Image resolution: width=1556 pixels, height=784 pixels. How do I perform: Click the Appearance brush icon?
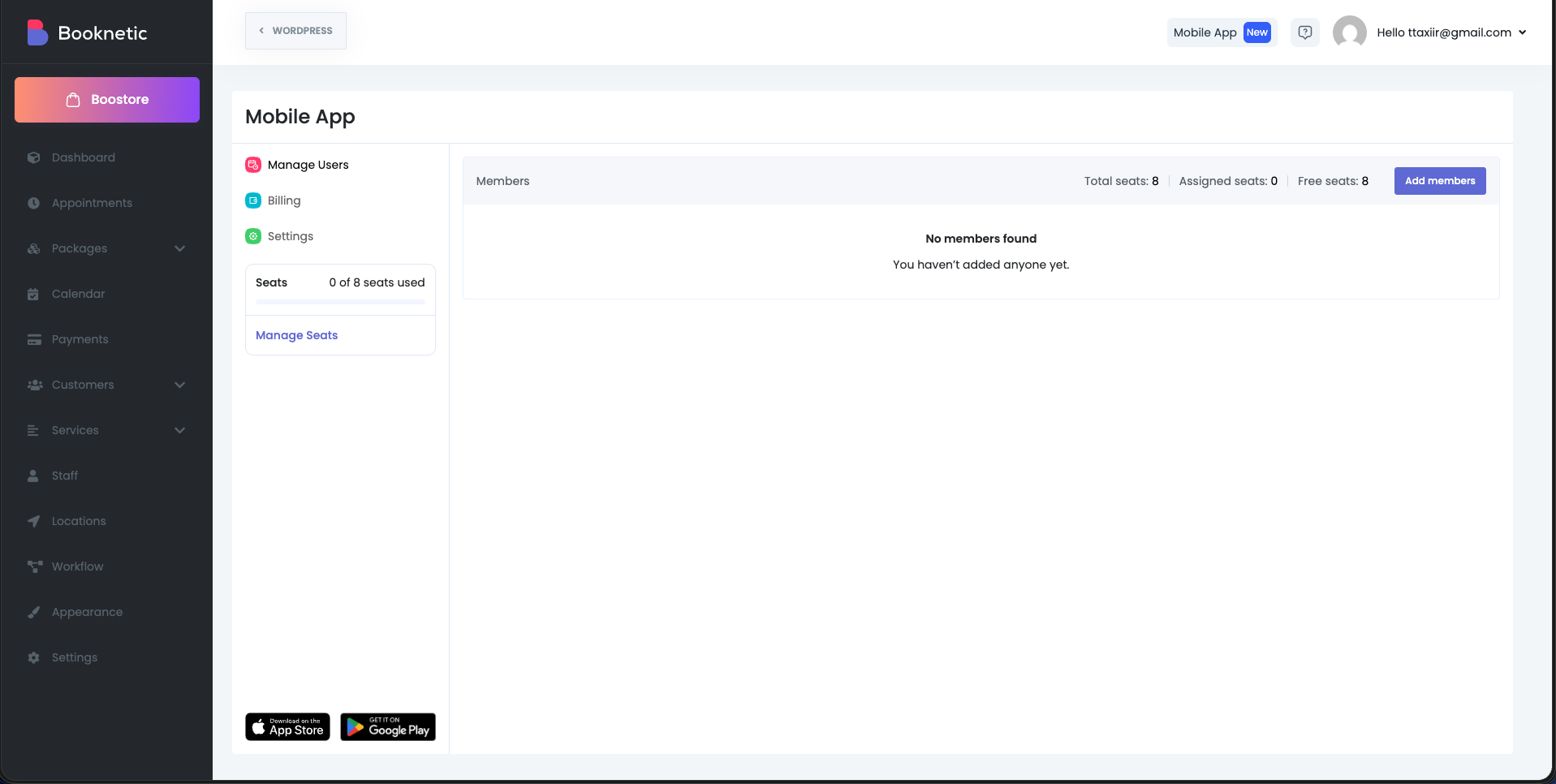coord(33,612)
